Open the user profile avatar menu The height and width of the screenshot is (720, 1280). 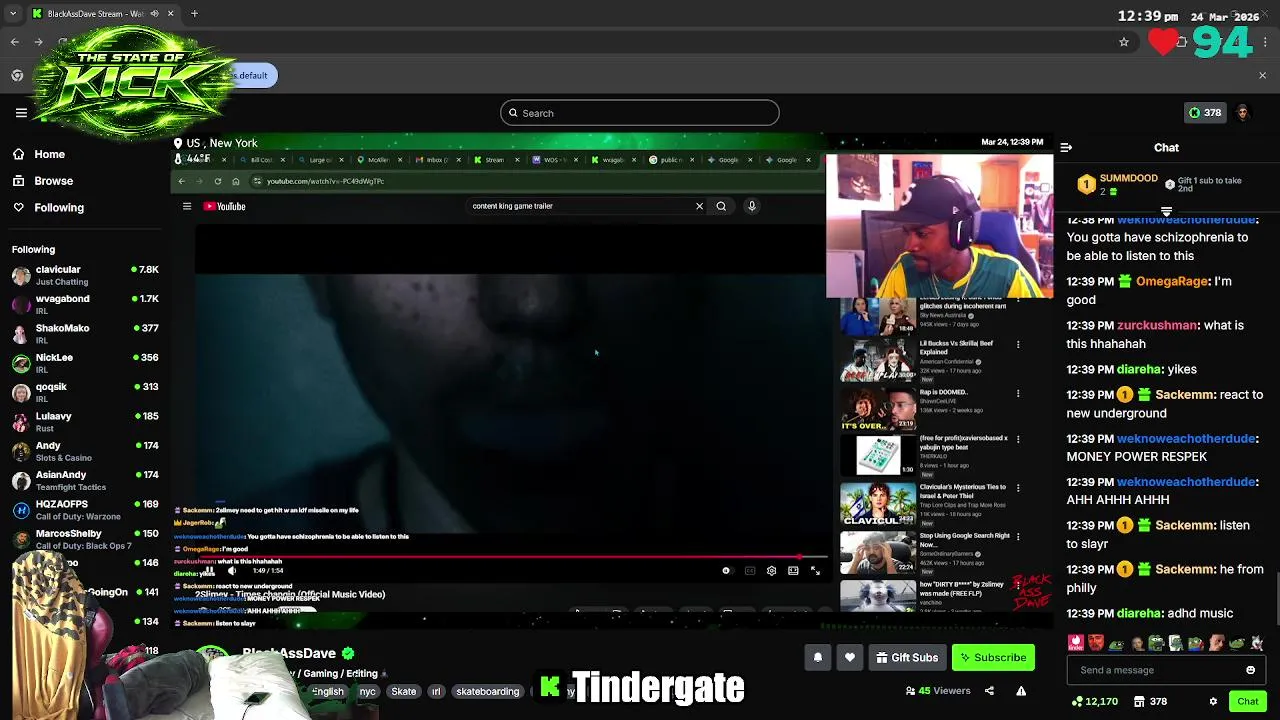click(x=1243, y=113)
